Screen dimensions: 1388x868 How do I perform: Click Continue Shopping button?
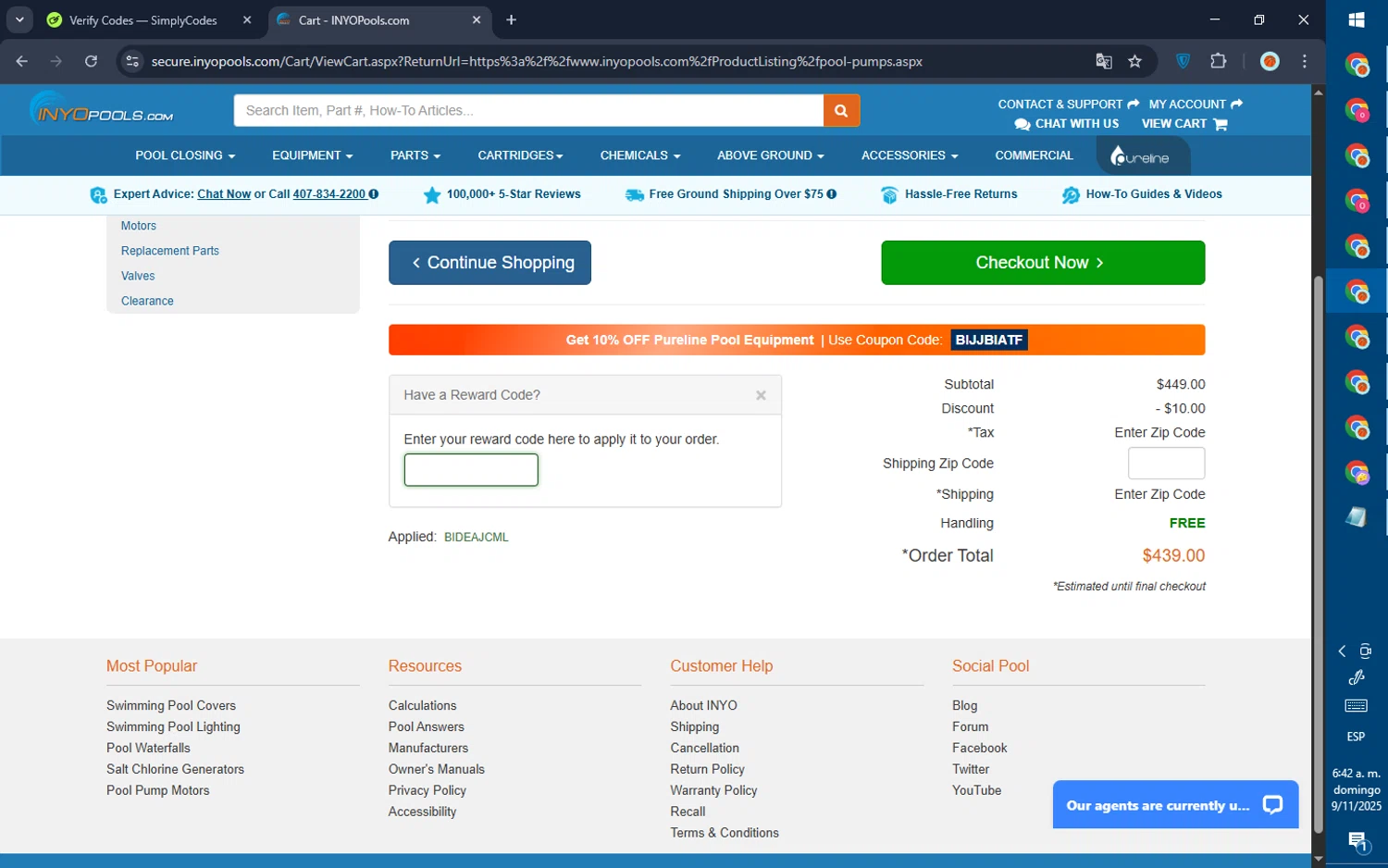[x=490, y=263]
